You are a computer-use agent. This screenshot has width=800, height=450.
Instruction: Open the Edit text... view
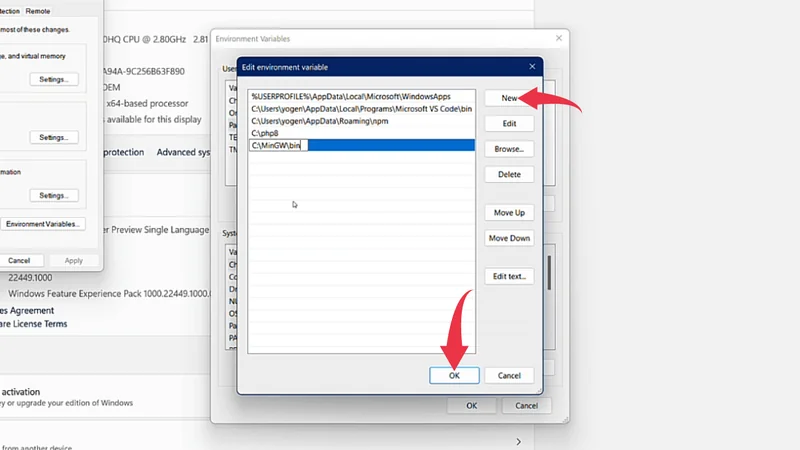[509, 276]
